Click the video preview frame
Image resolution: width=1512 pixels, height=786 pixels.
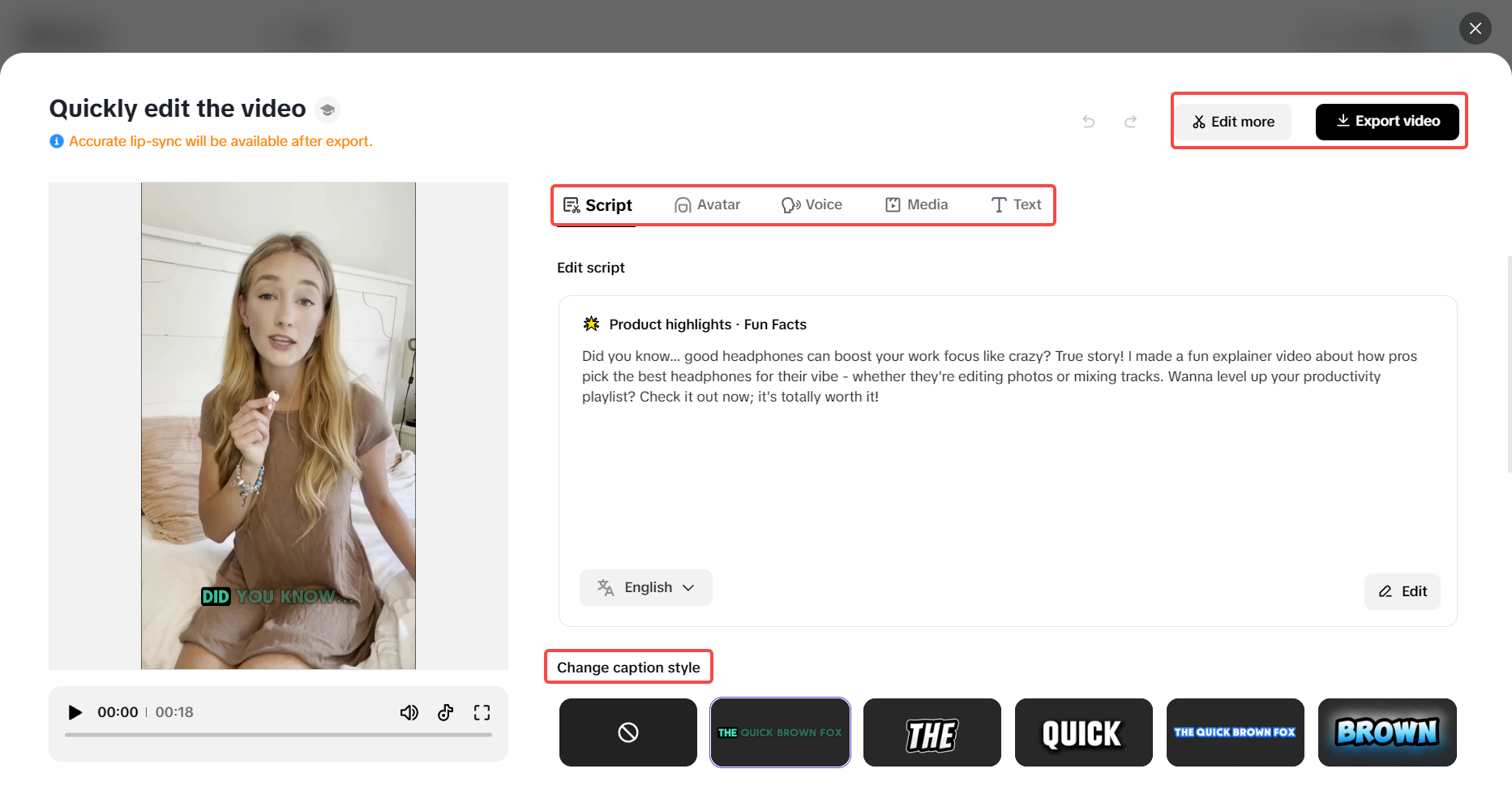(278, 426)
